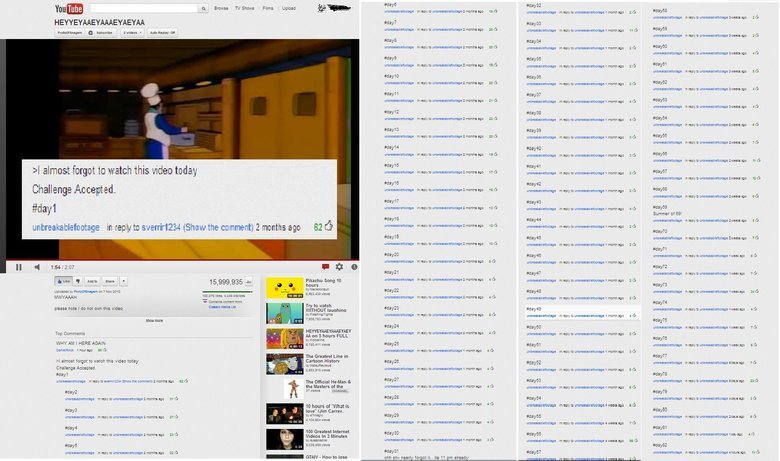
Task: Open the Films menu item
Action: (268, 8)
